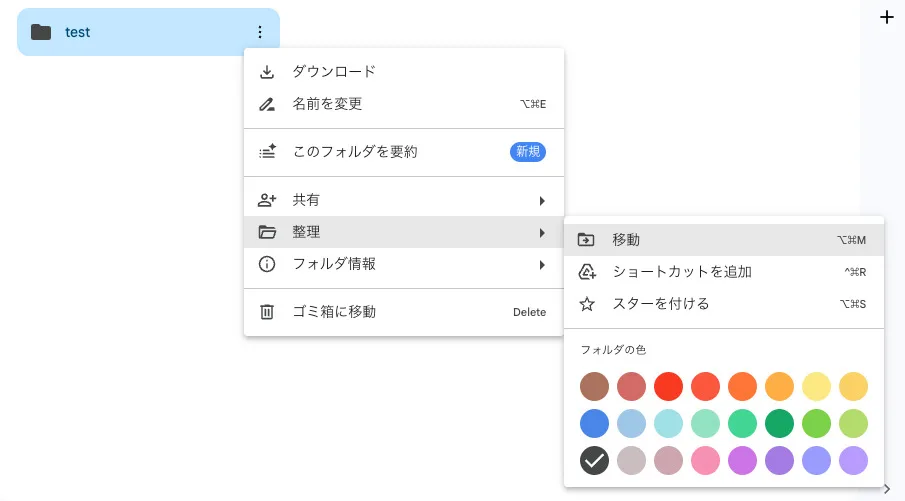Expand the 共有 submenu arrow
The height and width of the screenshot is (501, 905).
pyautogui.click(x=542, y=201)
